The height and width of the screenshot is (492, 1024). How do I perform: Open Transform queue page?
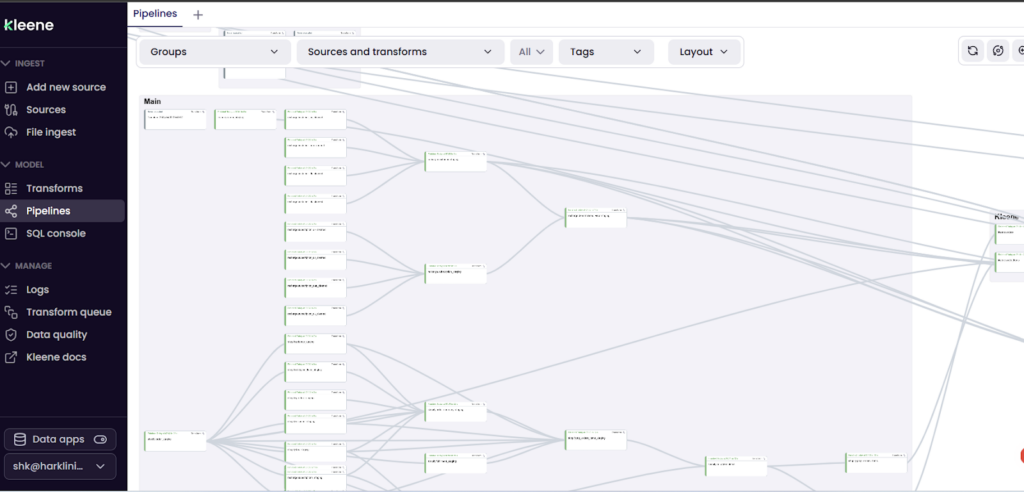pyautogui.click(x=68, y=312)
